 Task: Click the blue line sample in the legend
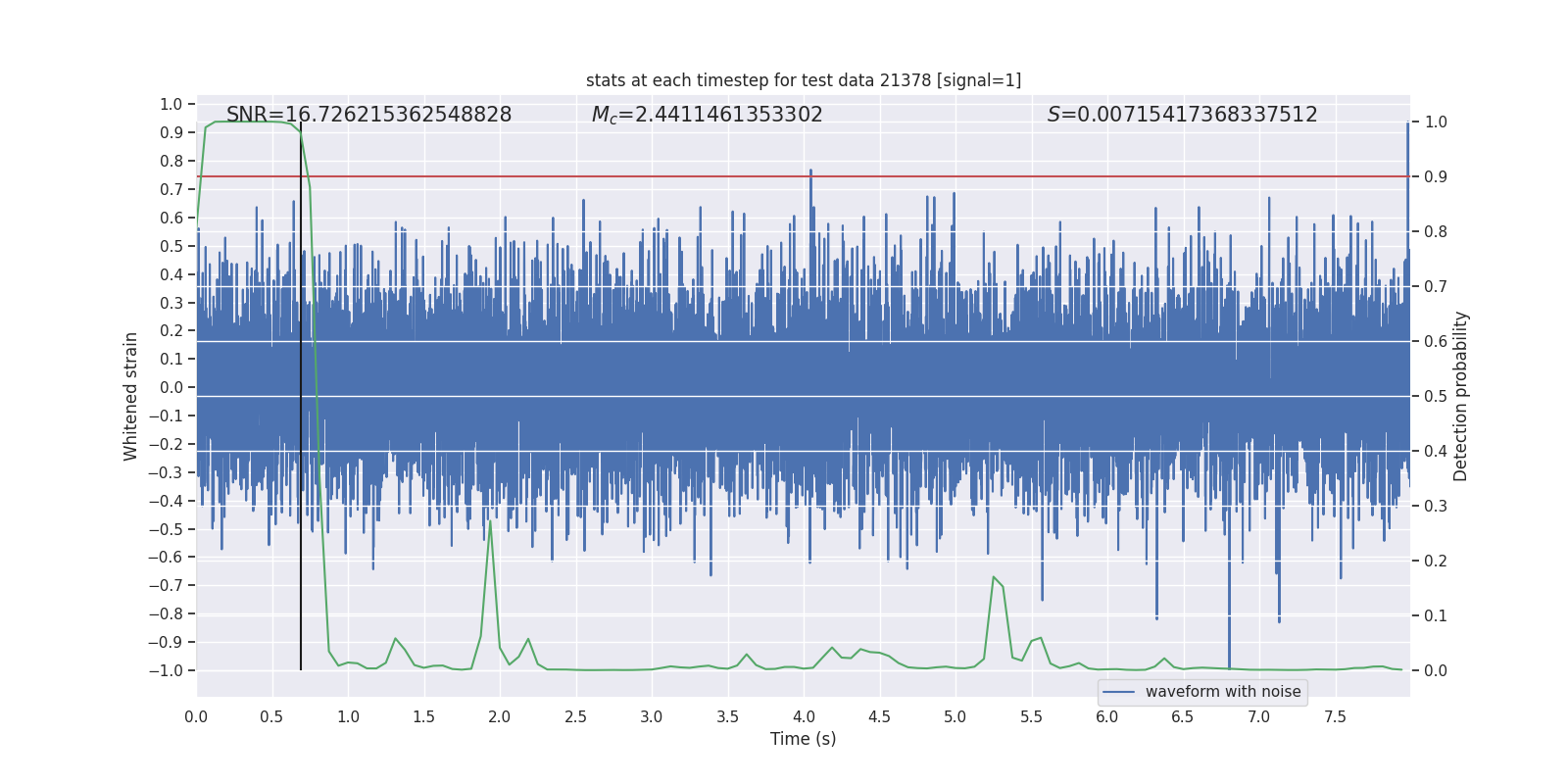coord(1118,692)
